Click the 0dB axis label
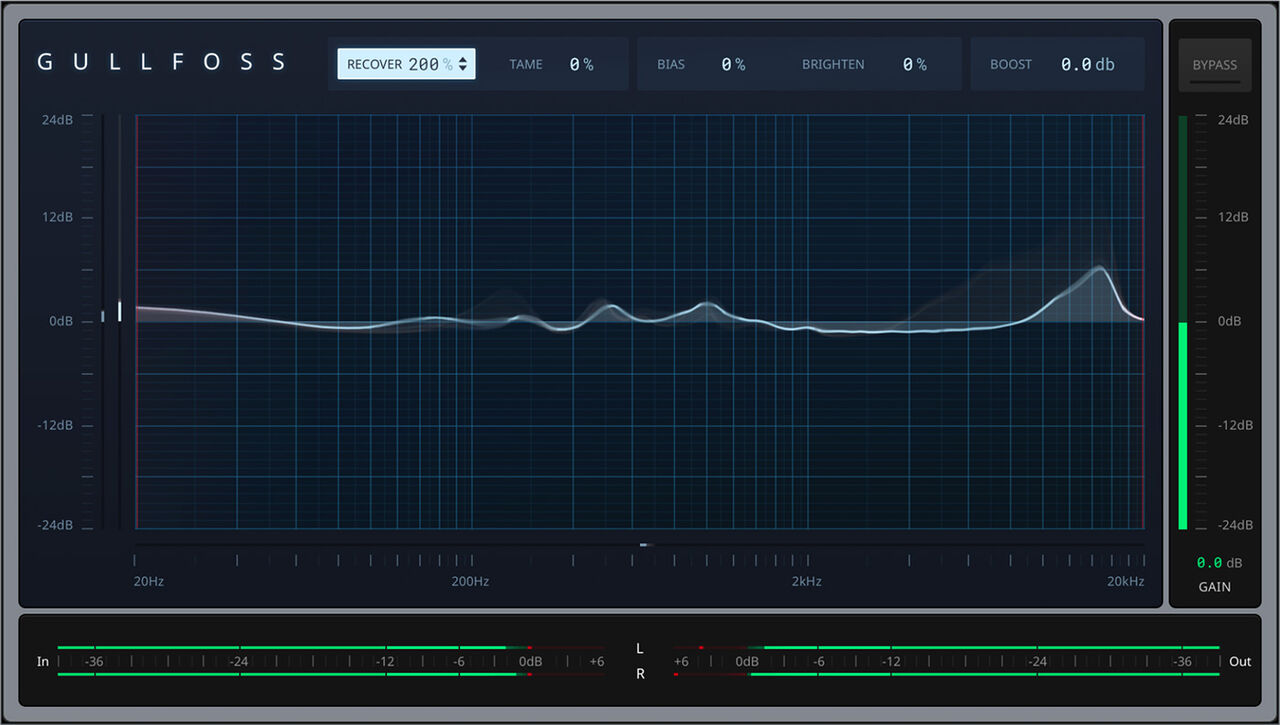This screenshot has height=725, width=1280. click(58, 320)
